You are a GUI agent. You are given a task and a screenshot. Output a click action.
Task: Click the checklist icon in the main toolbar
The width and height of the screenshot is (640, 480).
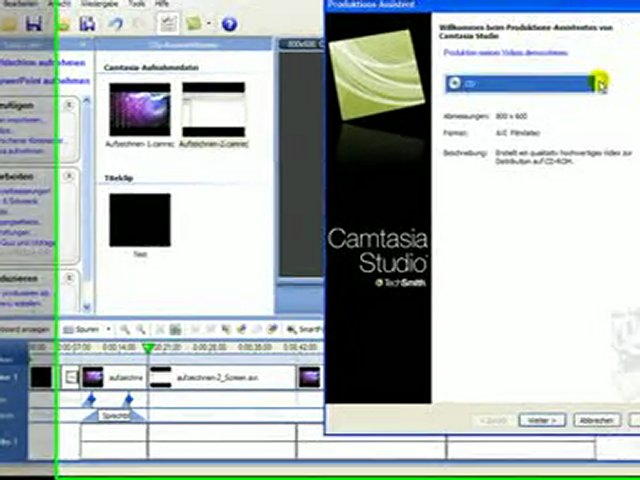[x=167, y=23]
